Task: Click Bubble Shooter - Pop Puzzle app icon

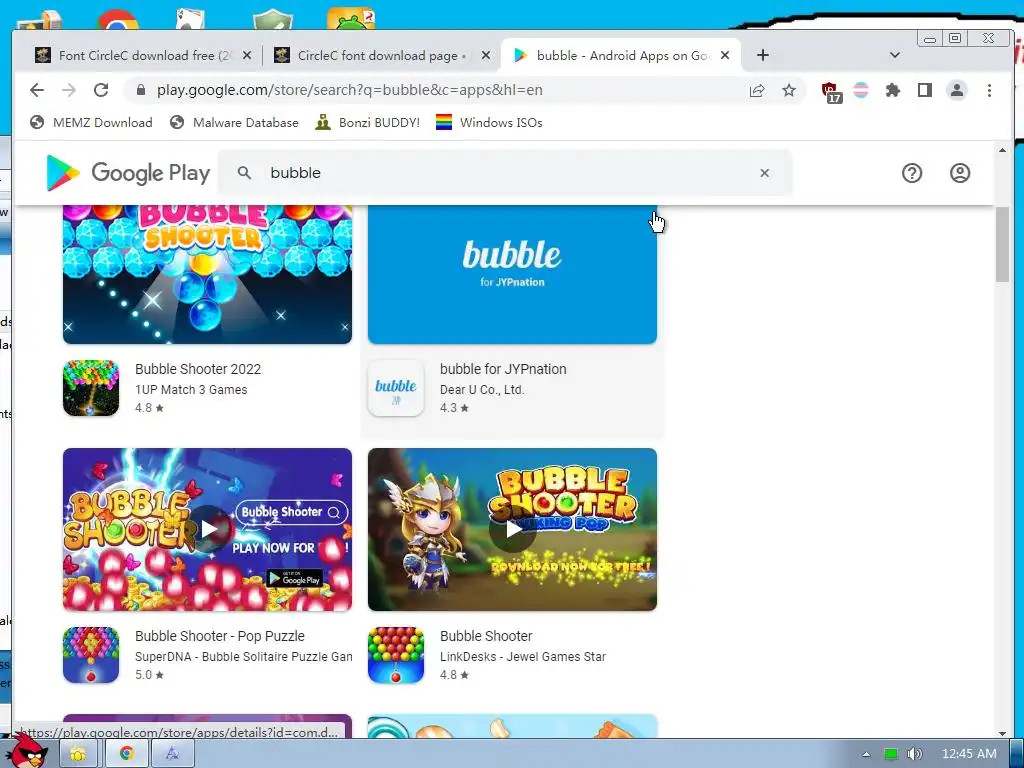Action: [91, 655]
